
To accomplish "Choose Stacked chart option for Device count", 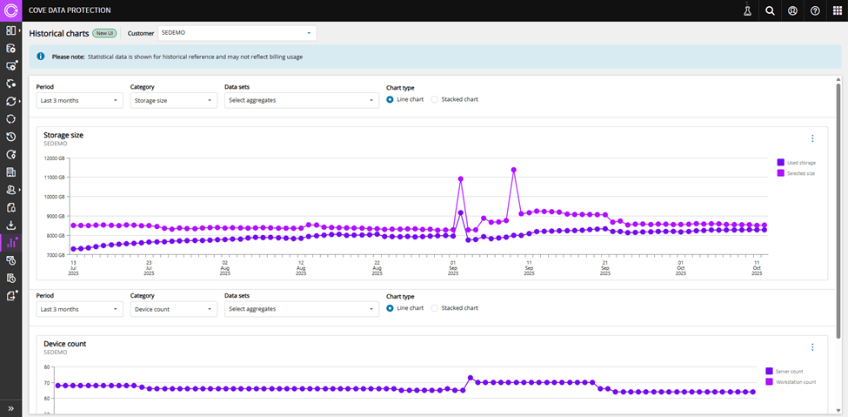I will coord(435,308).
